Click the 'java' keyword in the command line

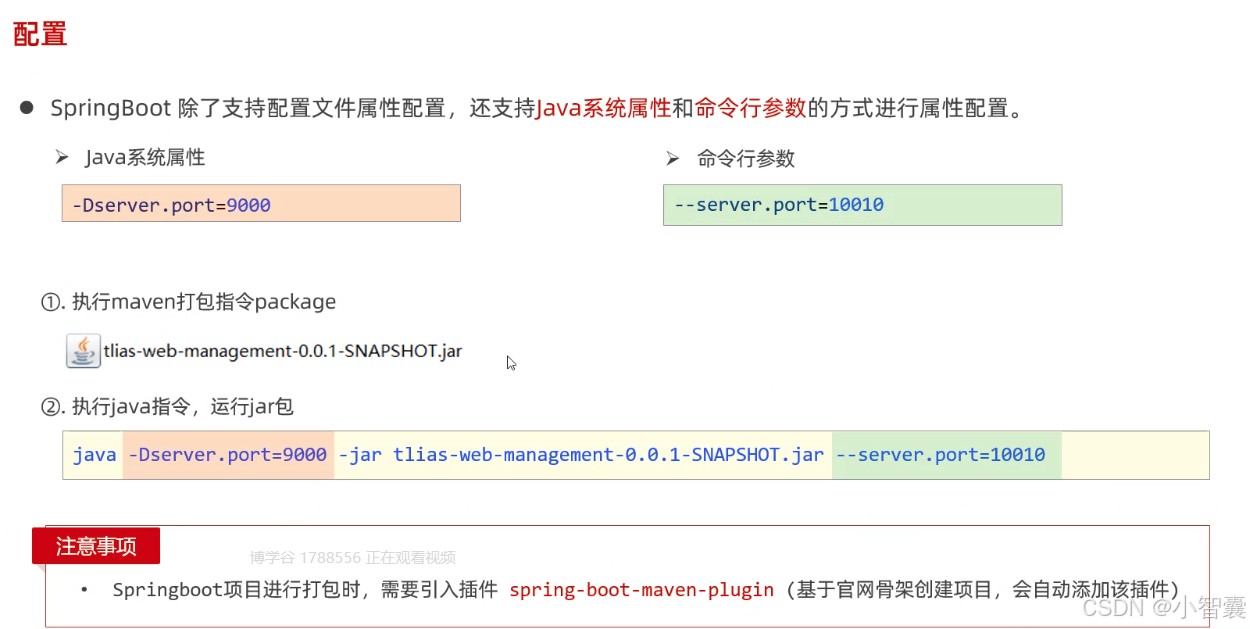click(95, 455)
